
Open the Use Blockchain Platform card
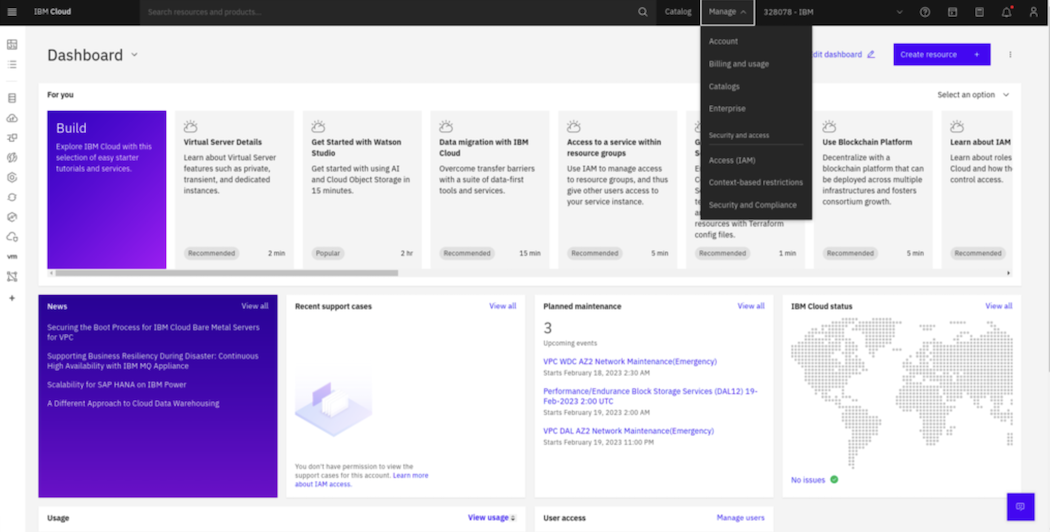coord(873,190)
